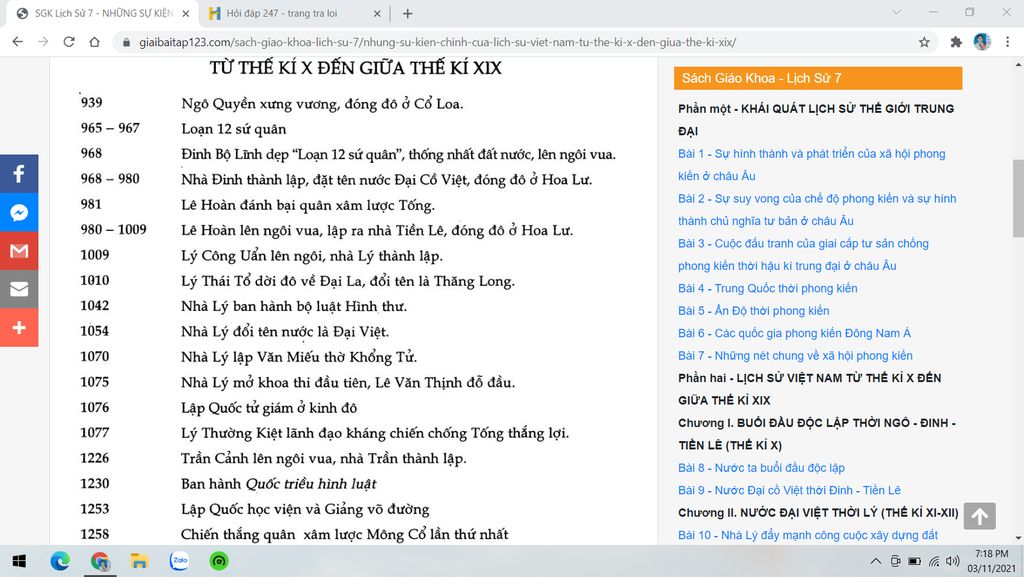This screenshot has height=577, width=1024.
Task: Open Bài 2 lesson link
Action: (816, 210)
